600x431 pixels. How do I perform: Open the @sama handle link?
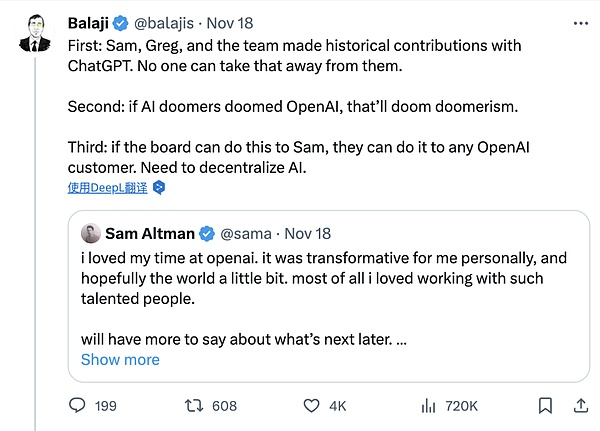246,234
